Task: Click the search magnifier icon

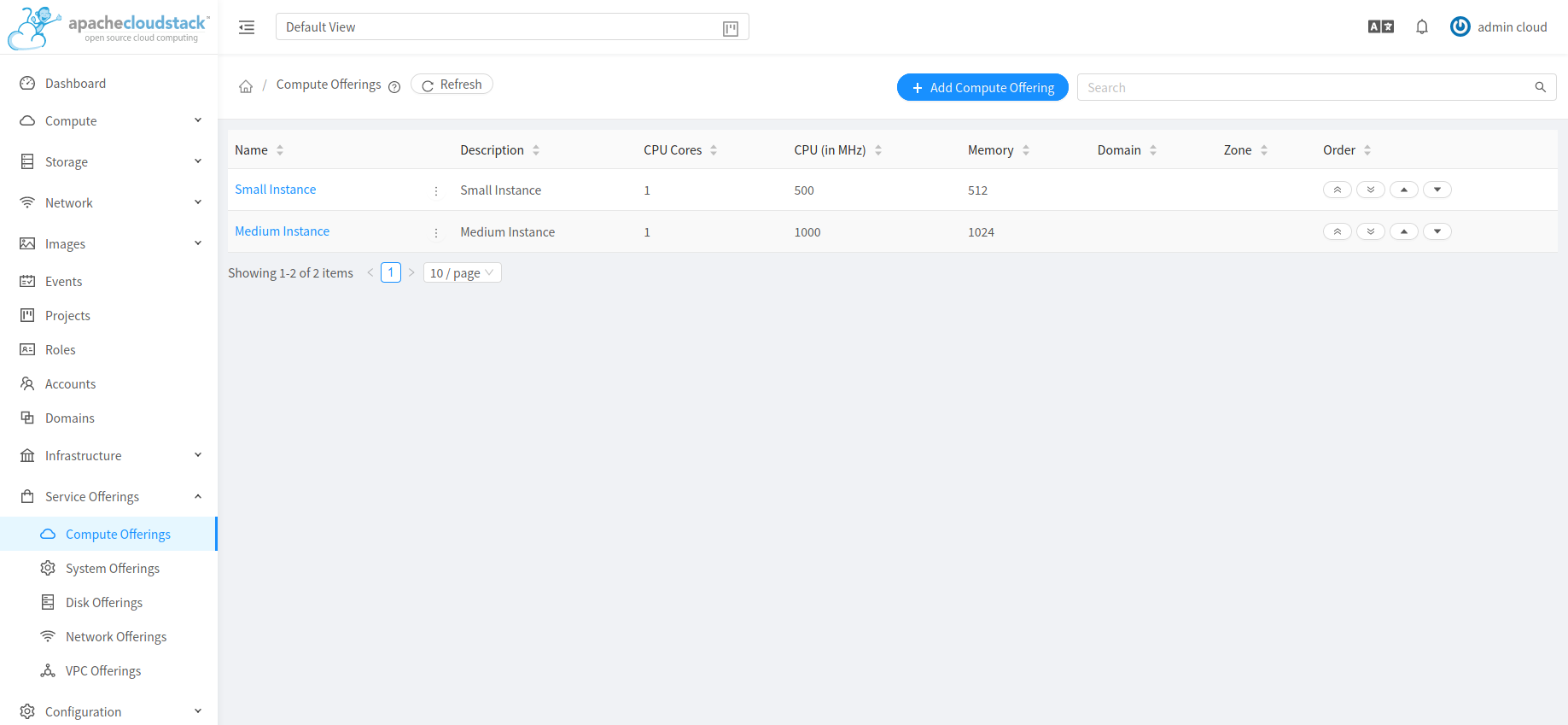Action: pyautogui.click(x=1540, y=87)
